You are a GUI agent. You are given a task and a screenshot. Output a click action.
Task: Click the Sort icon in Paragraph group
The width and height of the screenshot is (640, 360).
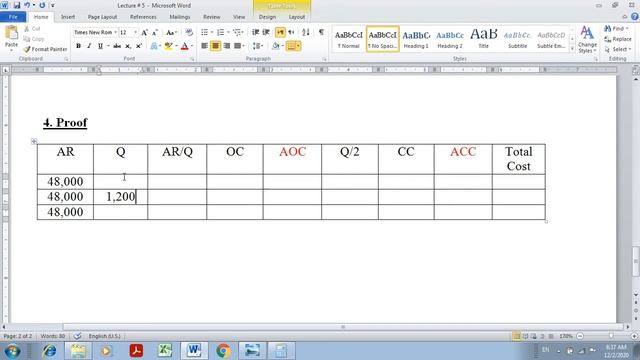[306, 32]
